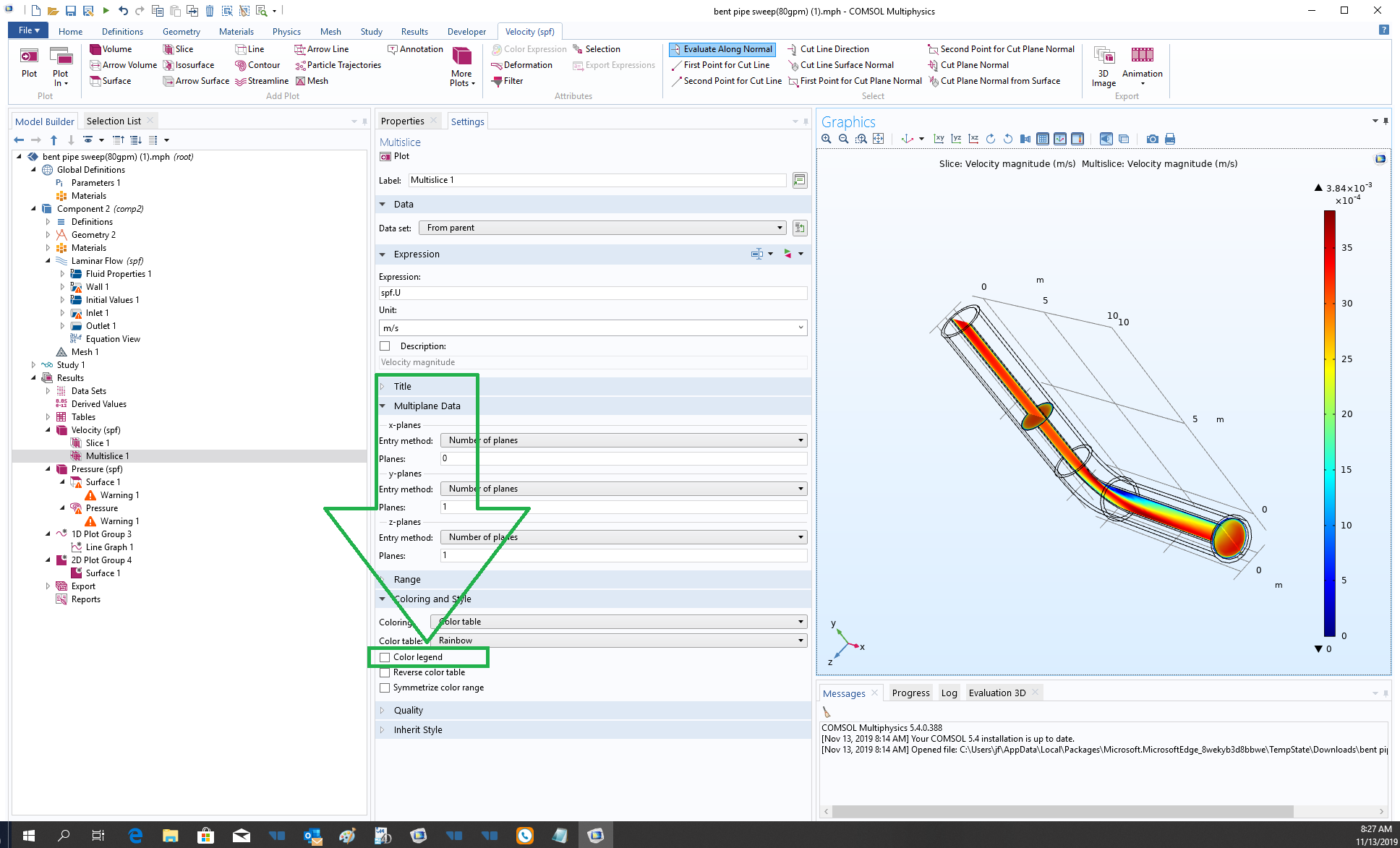The height and width of the screenshot is (848, 1400).
Task: Click the Streamline plot icon
Action: tap(242, 81)
